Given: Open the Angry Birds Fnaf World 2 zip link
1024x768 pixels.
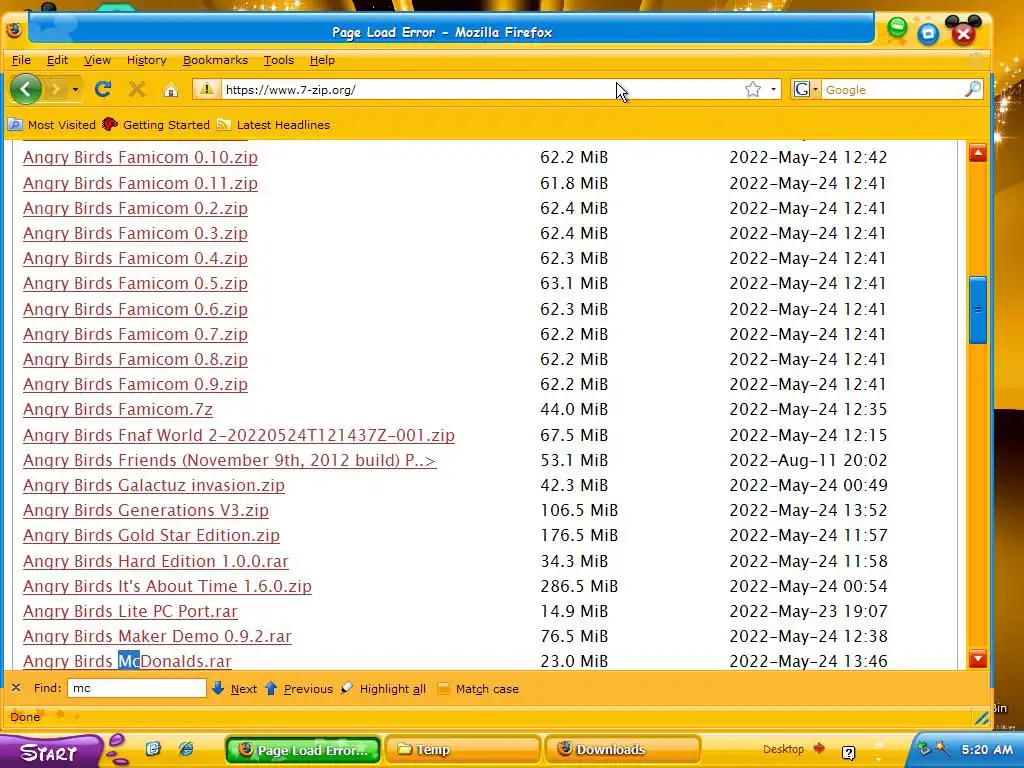Looking at the screenshot, I should [239, 436].
